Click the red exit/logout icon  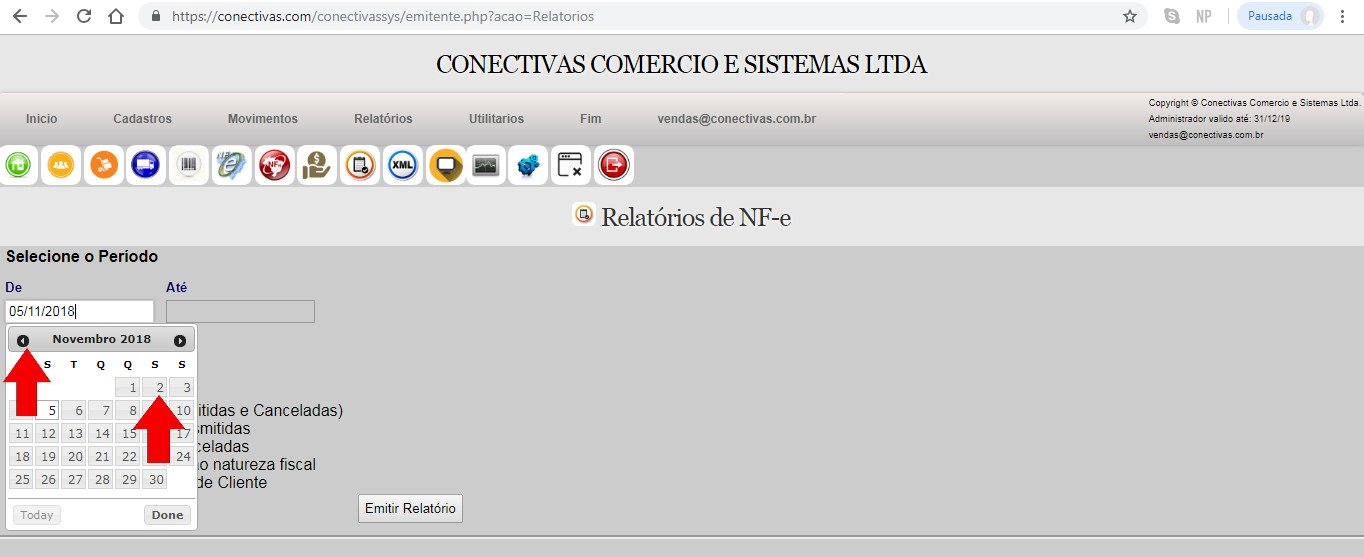point(613,165)
